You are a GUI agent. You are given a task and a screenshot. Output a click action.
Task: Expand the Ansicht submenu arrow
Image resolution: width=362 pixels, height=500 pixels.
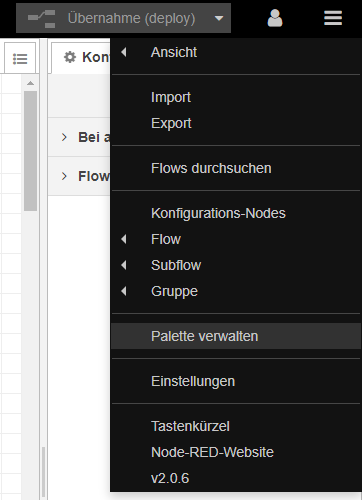[124, 52]
